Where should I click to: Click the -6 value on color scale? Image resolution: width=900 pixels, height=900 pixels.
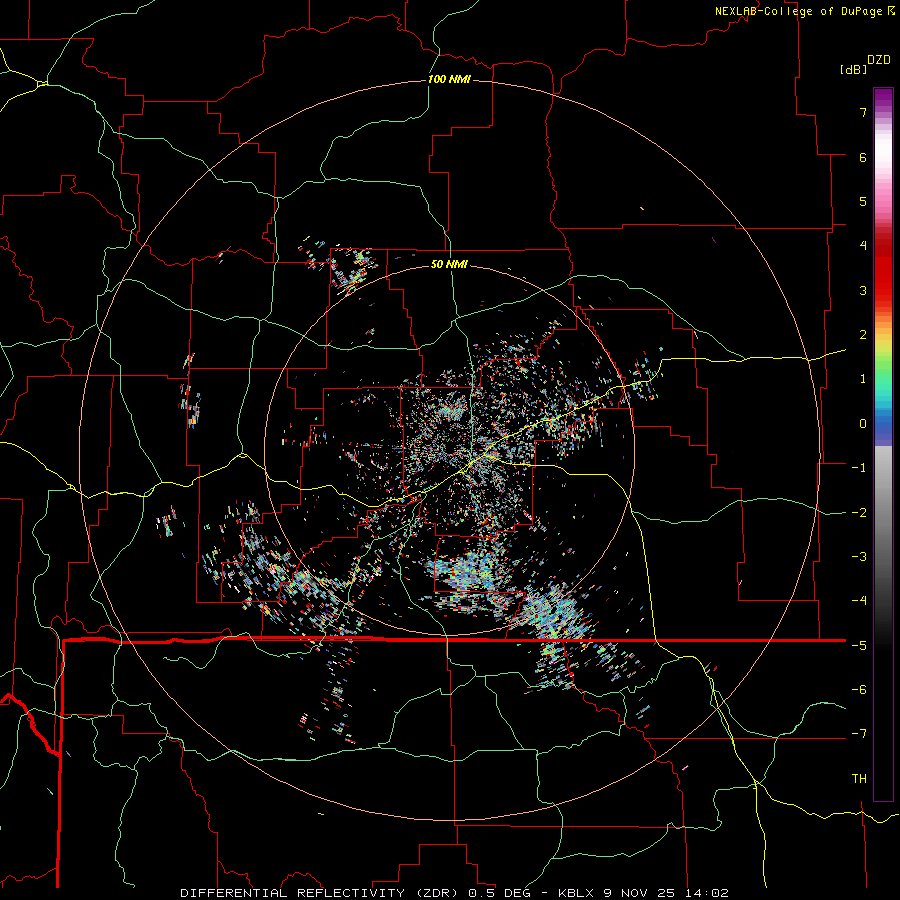pyautogui.click(x=859, y=690)
